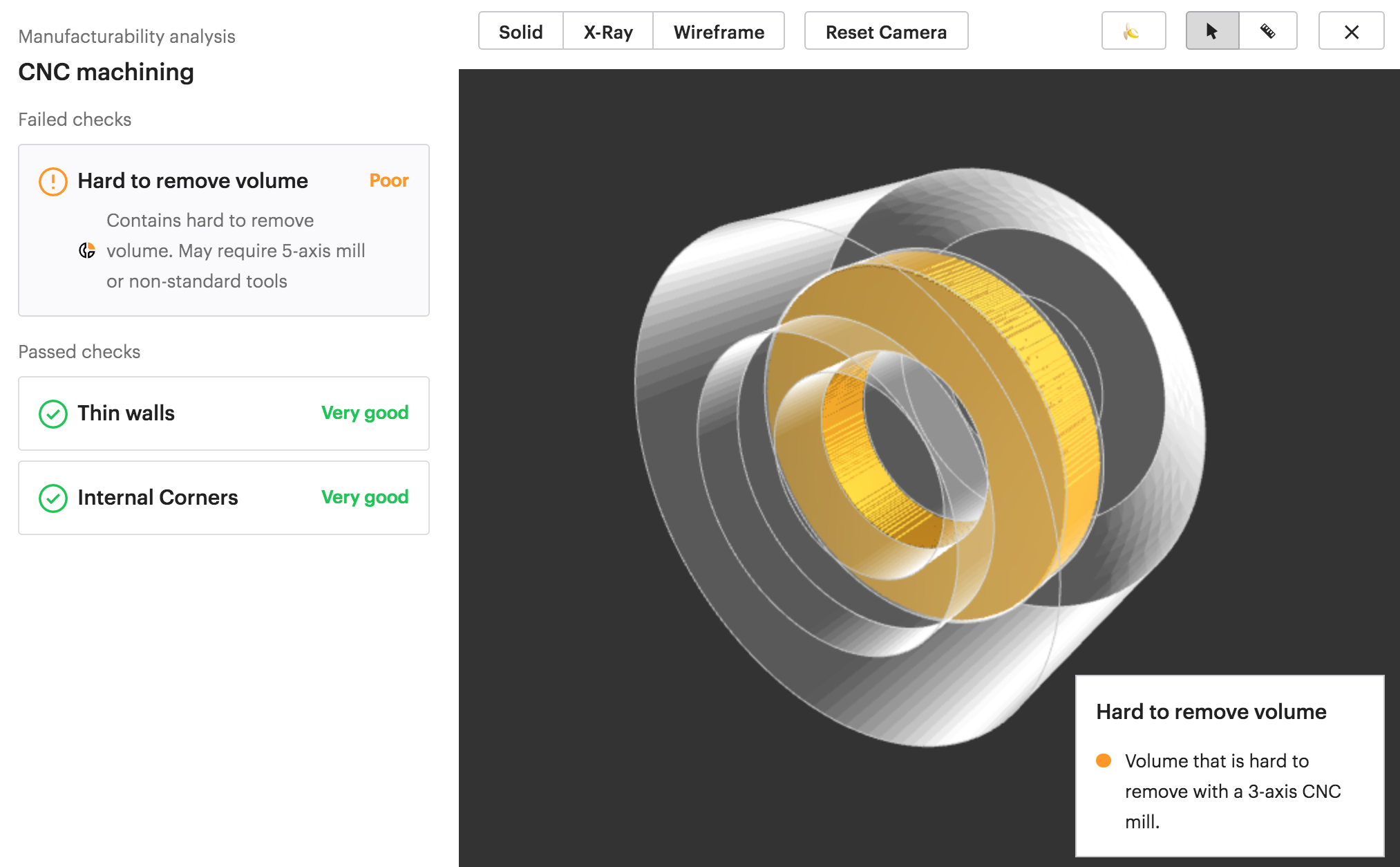Expand the Hard to remove volume check
The width and height of the screenshot is (1400, 867).
[193, 181]
